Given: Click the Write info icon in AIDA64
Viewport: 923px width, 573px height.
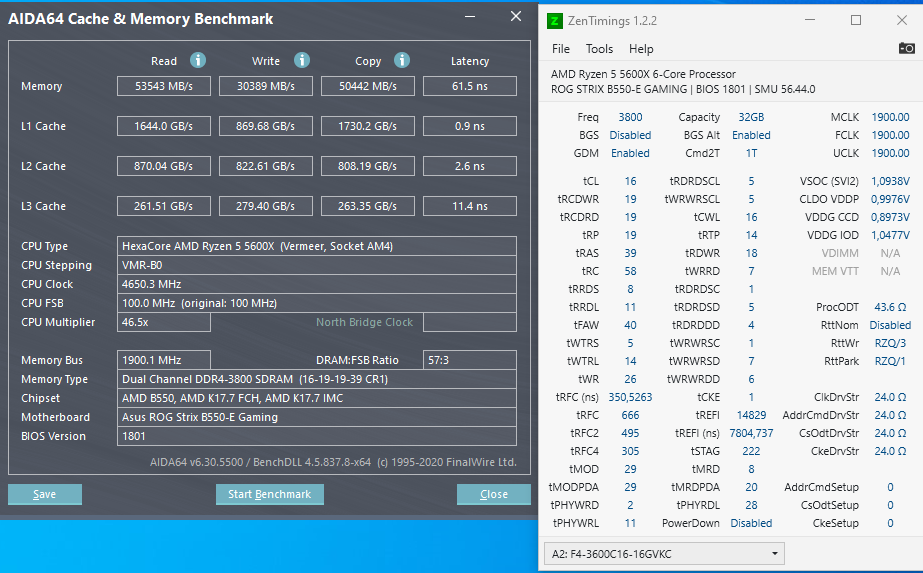Looking at the screenshot, I should click(302, 60).
